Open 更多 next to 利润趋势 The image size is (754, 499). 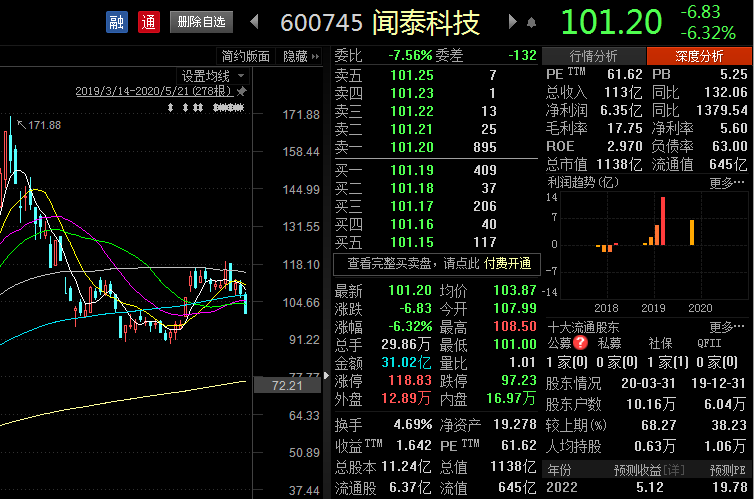click(x=727, y=183)
